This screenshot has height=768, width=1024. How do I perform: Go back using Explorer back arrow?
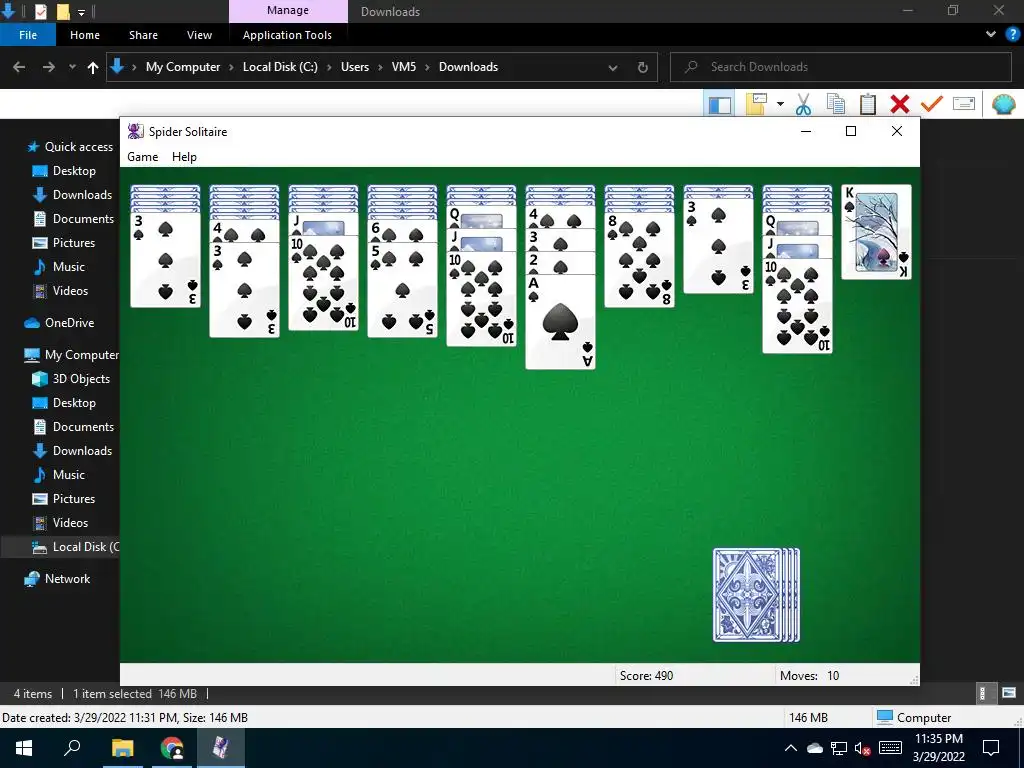coord(19,67)
